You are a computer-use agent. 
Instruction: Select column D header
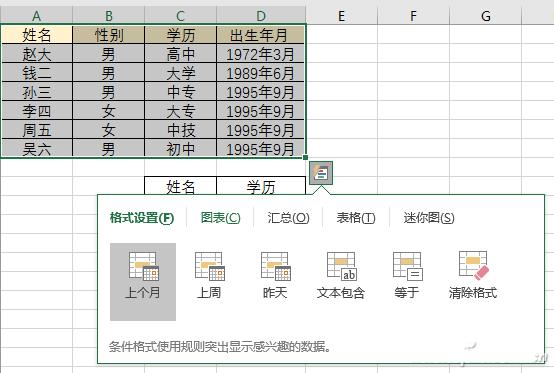pos(261,16)
